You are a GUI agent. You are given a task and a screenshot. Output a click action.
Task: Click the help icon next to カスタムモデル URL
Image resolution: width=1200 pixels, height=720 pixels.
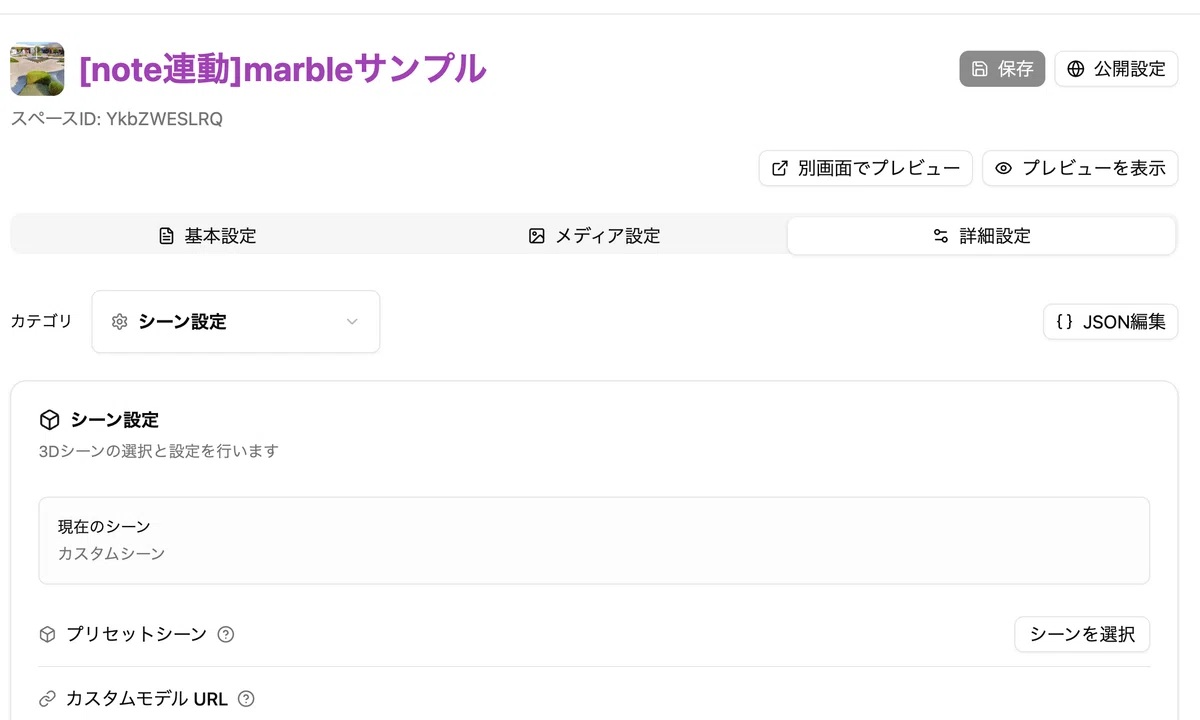[246, 699]
